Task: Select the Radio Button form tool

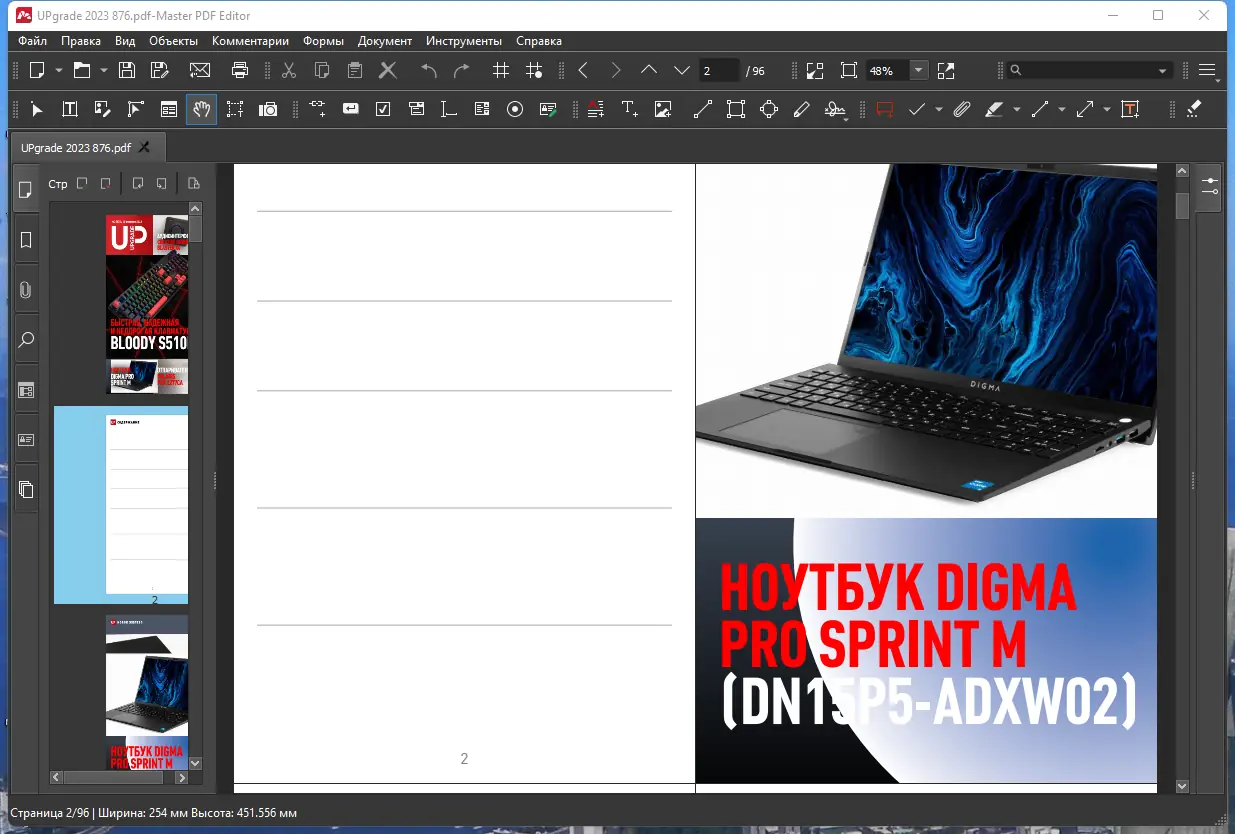Action: (x=515, y=109)
